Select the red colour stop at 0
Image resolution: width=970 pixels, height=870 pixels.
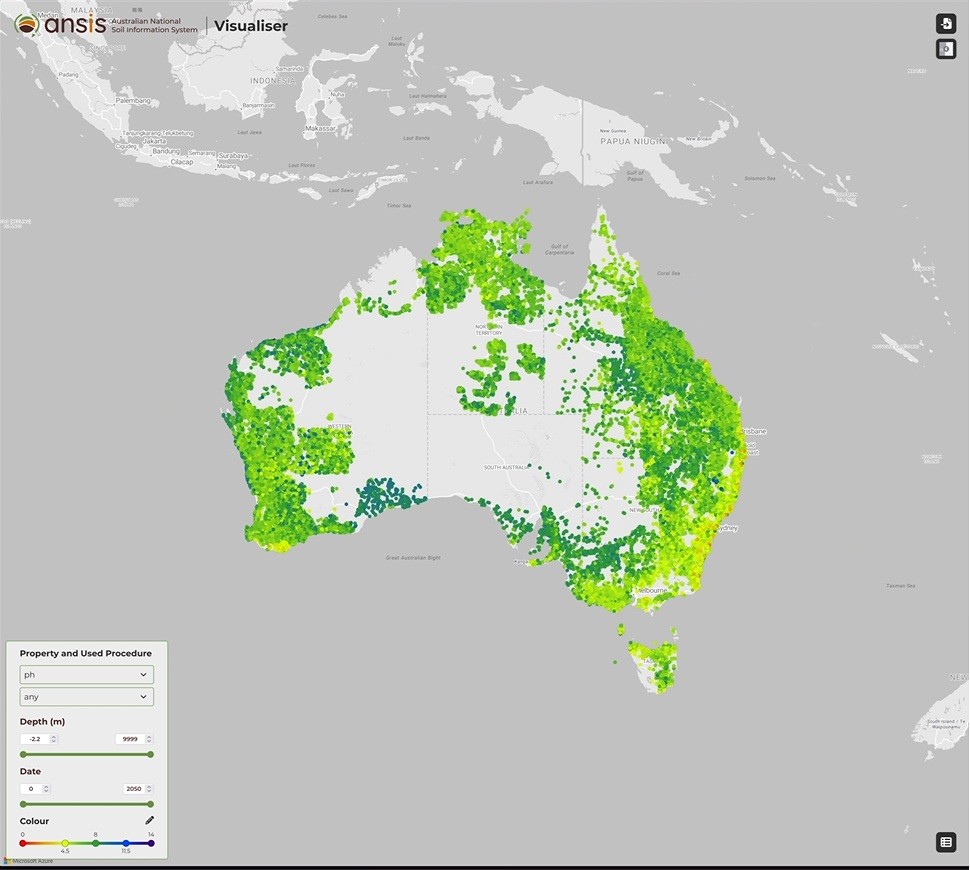(23, 843)
